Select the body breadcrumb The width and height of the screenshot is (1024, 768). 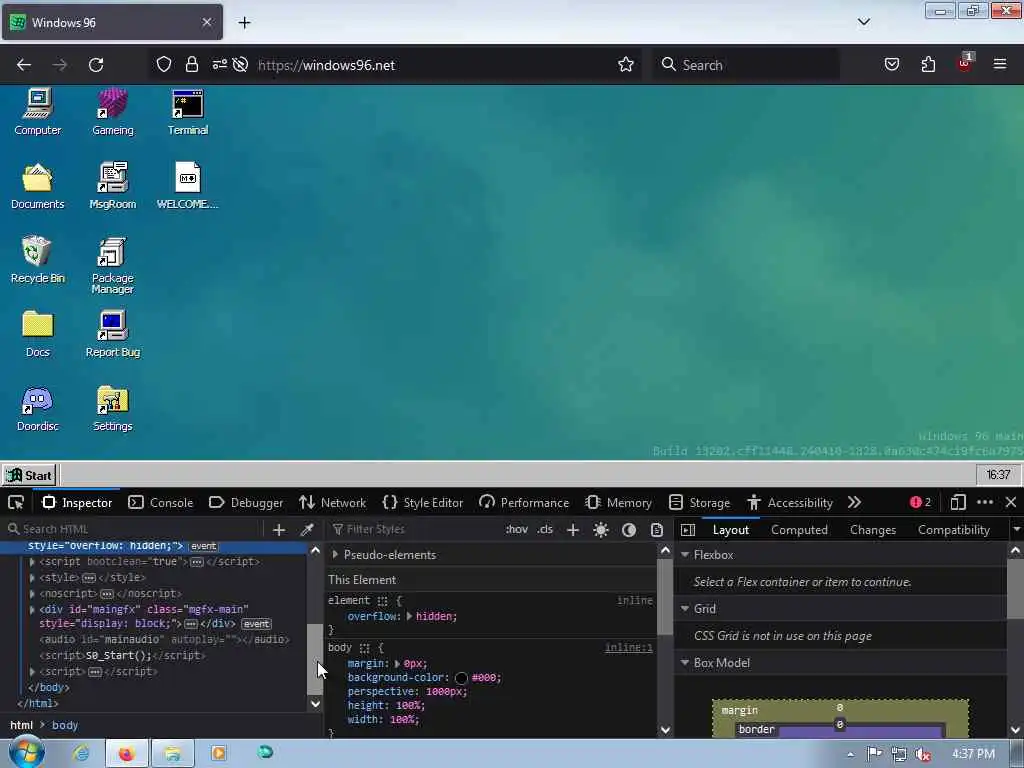(x=65, y=725)
